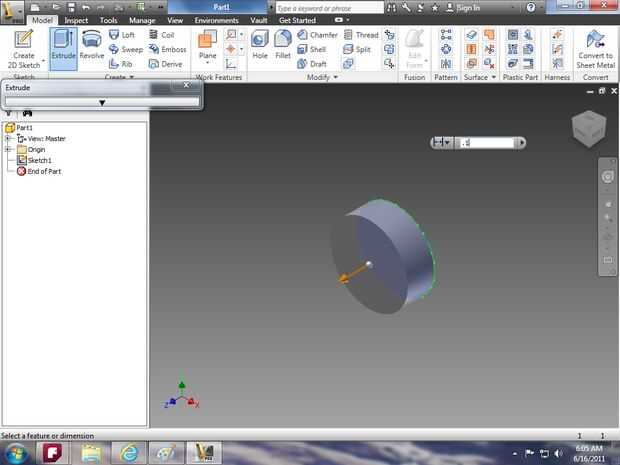The image size is (620, 465).
Task: Select the Rib tool
Action: pyautogui.click(x=121, y=64)
